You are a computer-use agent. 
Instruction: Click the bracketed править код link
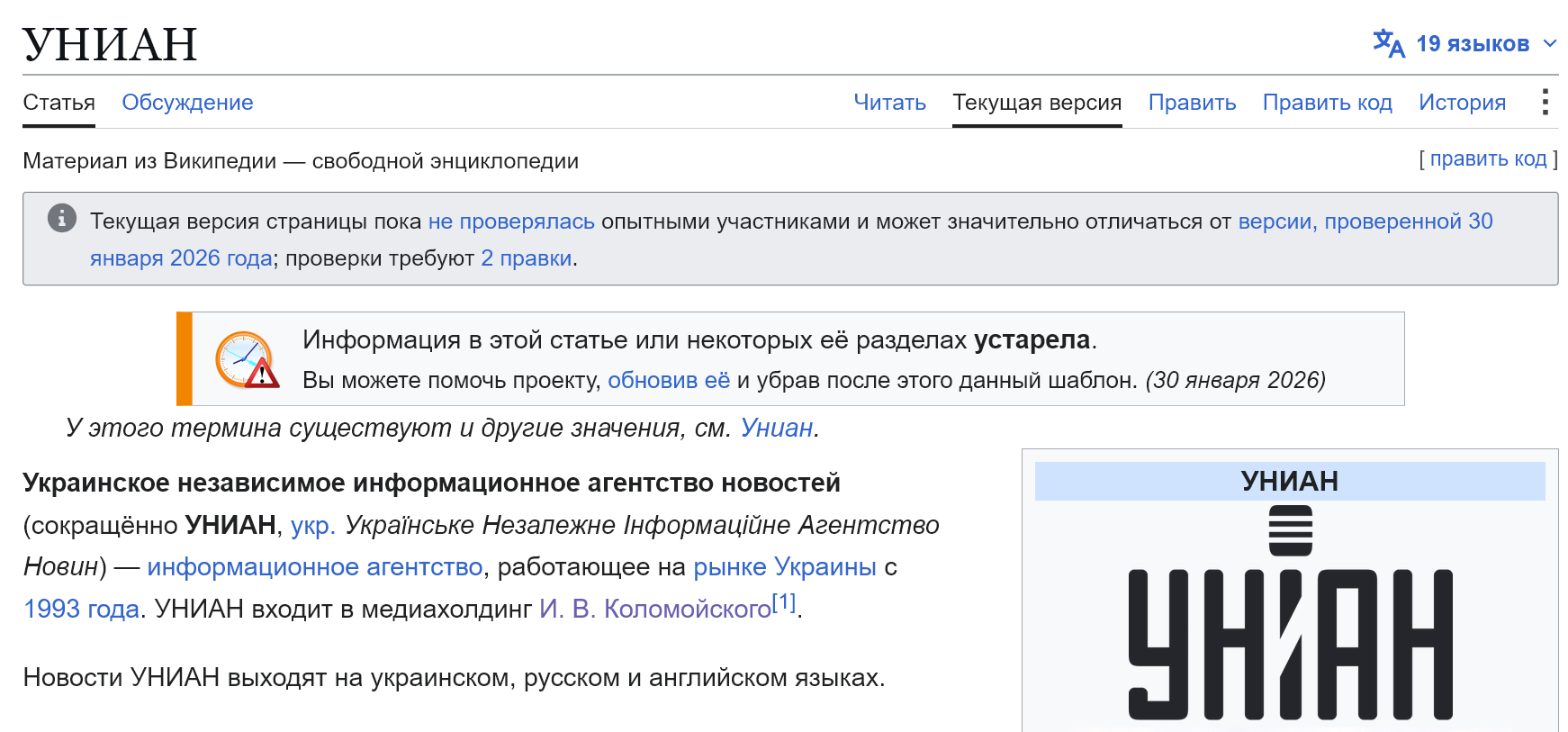1488,158
